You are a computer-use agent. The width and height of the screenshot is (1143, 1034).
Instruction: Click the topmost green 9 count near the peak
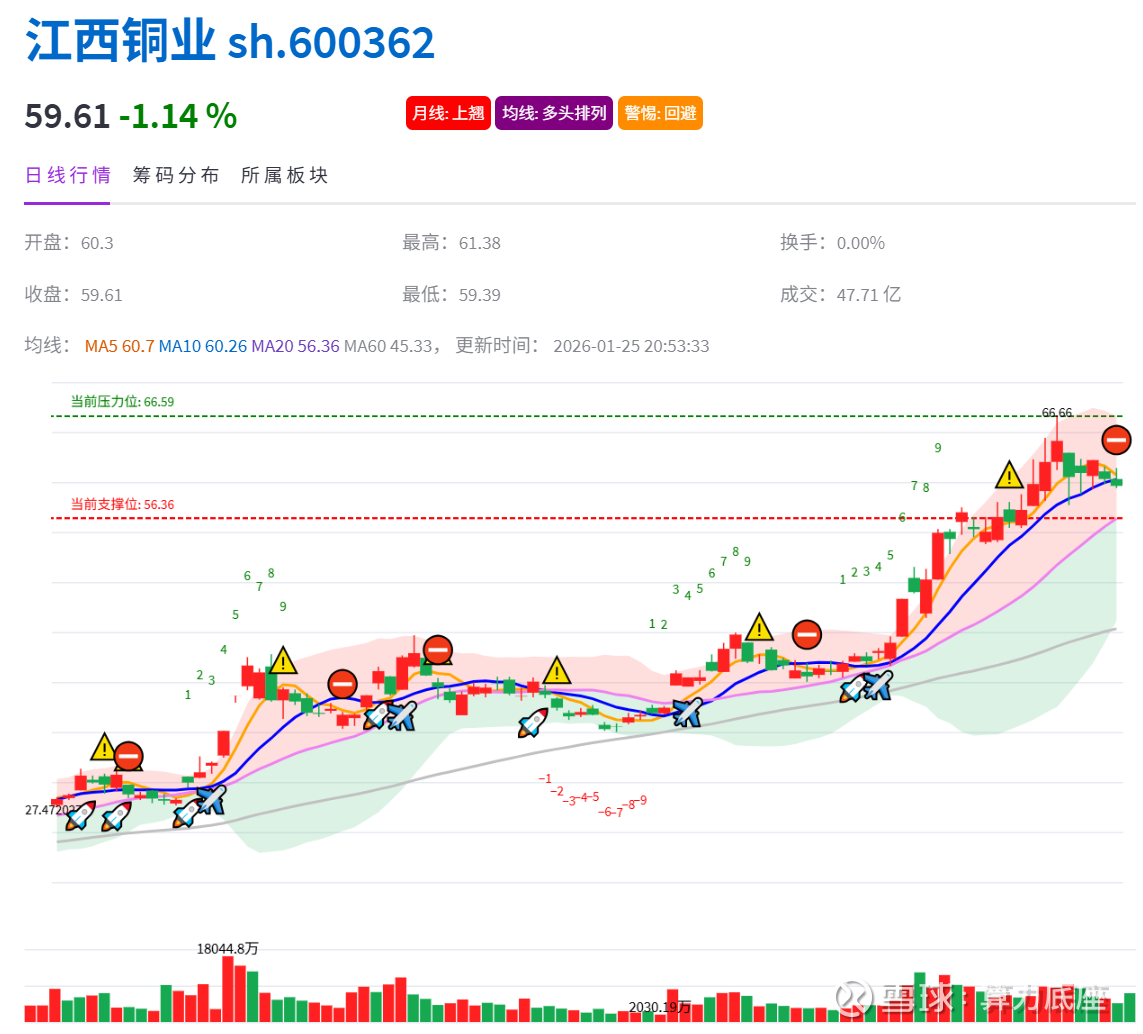click(937, 448)
